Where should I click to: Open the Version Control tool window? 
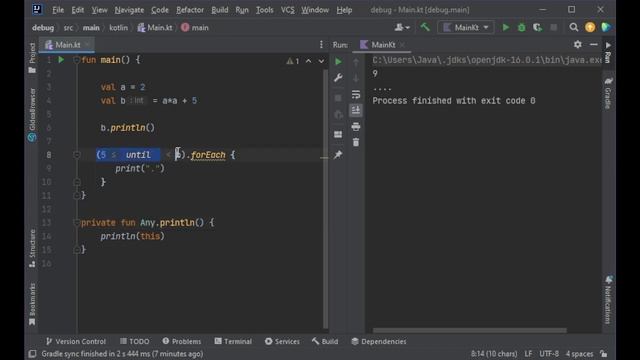coord(76,341)
